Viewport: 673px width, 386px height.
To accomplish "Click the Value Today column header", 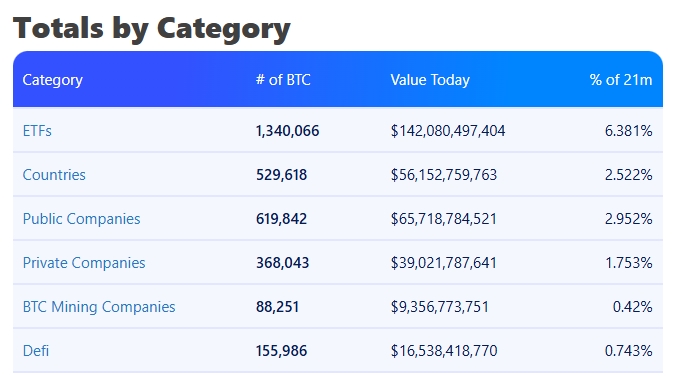I will click(x=430, y=80).
